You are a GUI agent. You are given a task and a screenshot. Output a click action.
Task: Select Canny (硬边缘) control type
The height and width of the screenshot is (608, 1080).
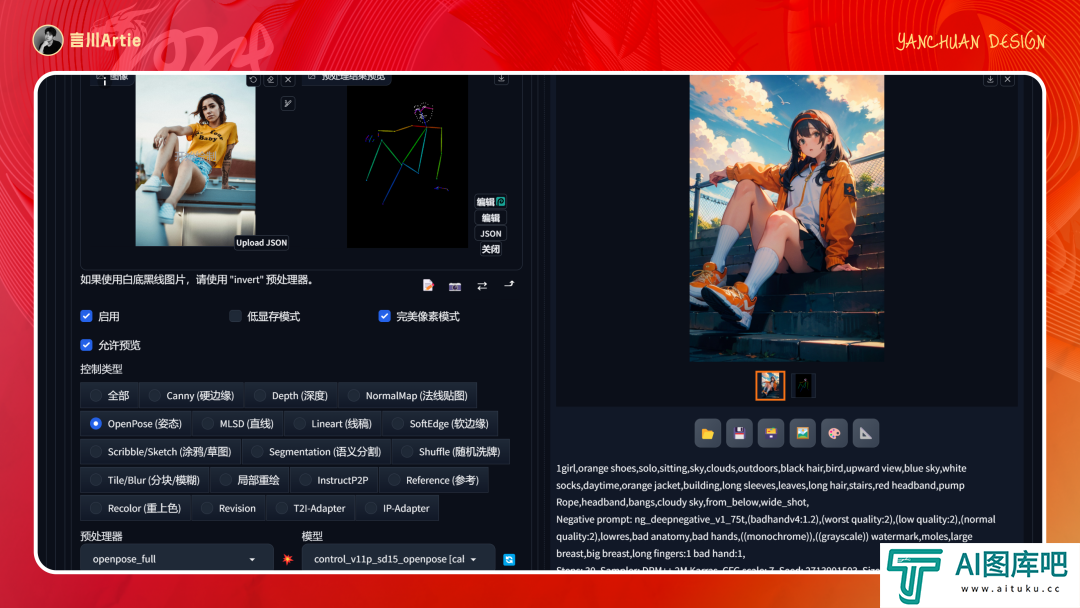[x=191, y=395]
